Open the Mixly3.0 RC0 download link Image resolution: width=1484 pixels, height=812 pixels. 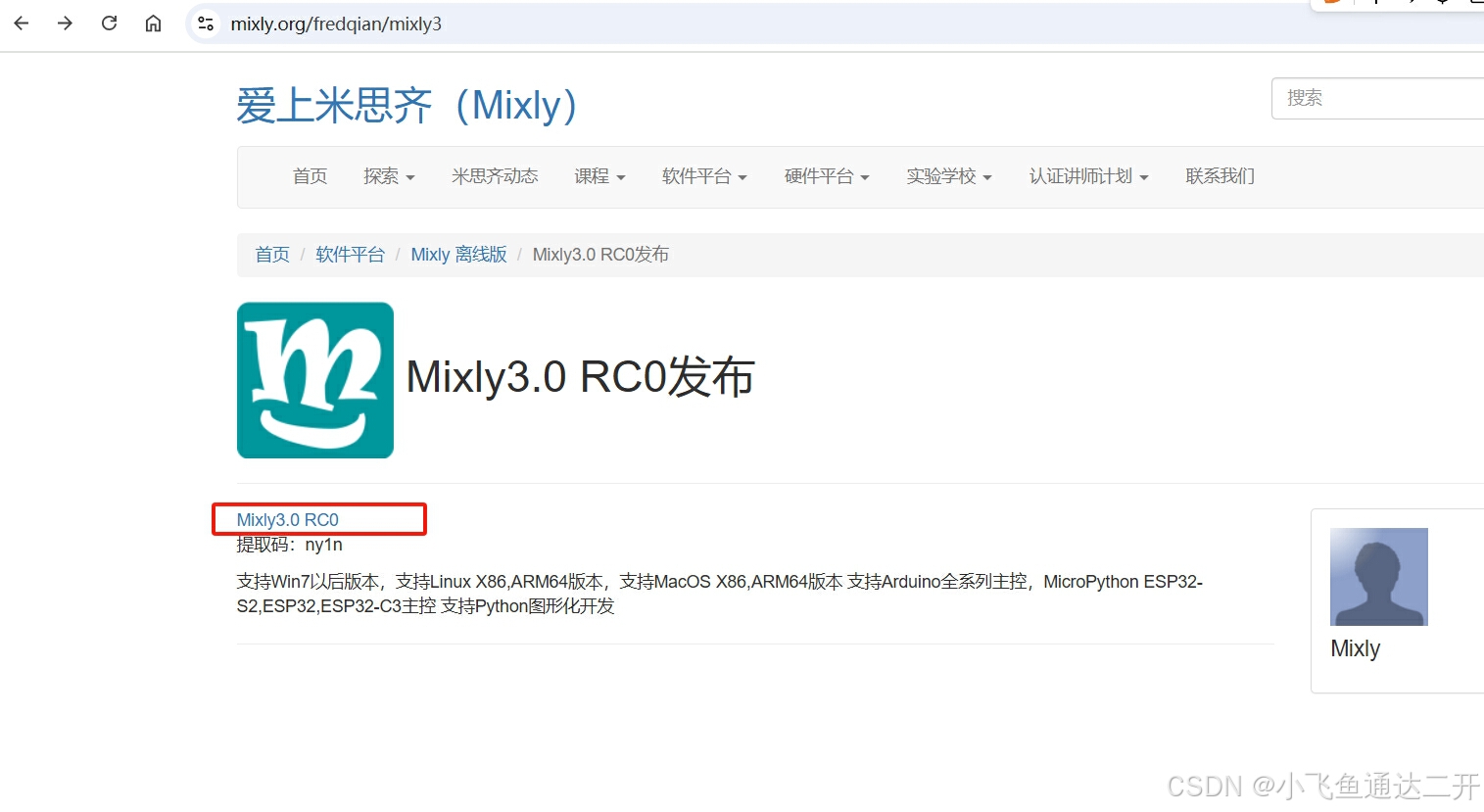[x=288, y=520]
